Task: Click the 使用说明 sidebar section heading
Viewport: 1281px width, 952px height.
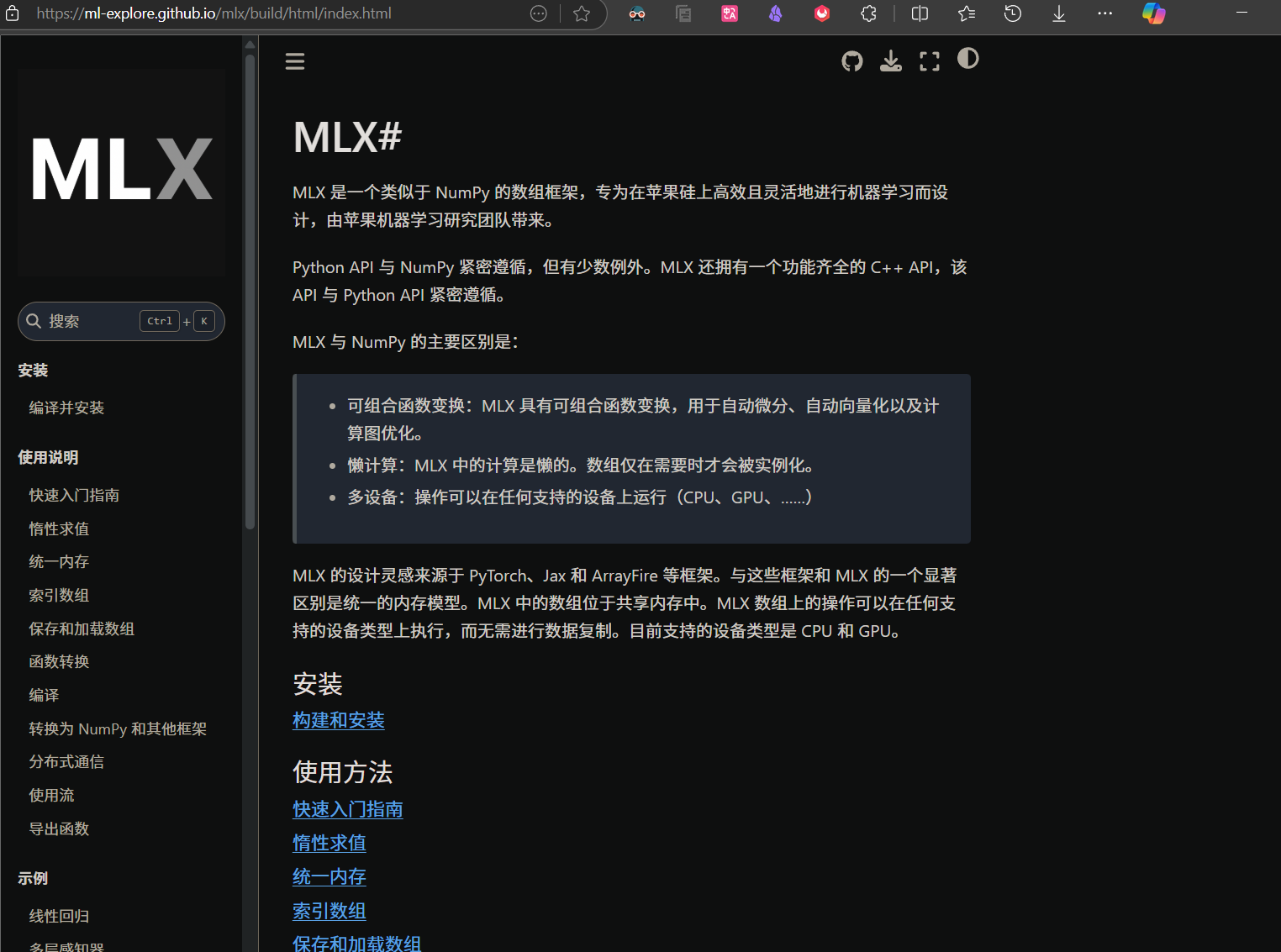Action: click(x=48, y=457)
